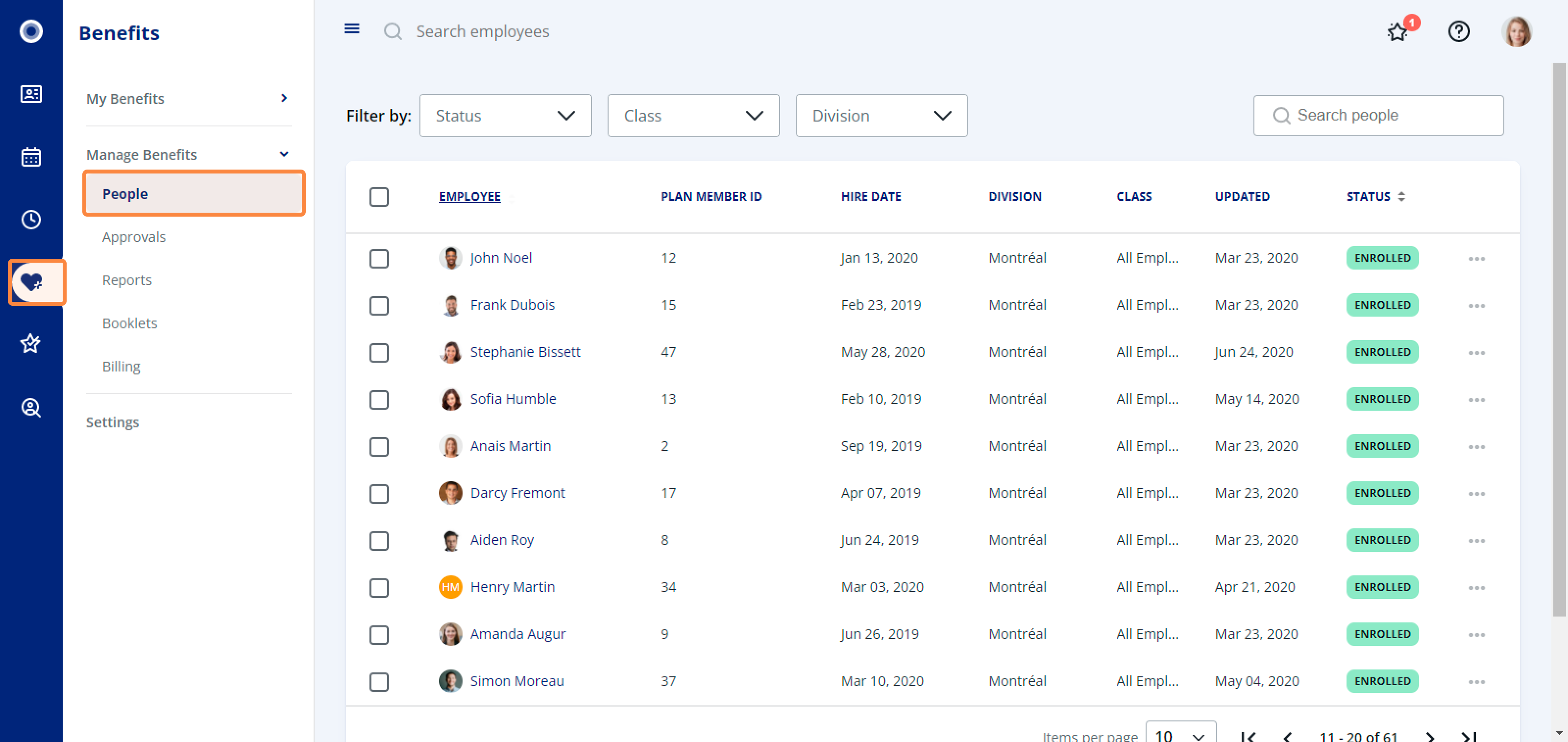Toggle the select-all header checkbox
The image size is (1568, 742).
(379, 197)
